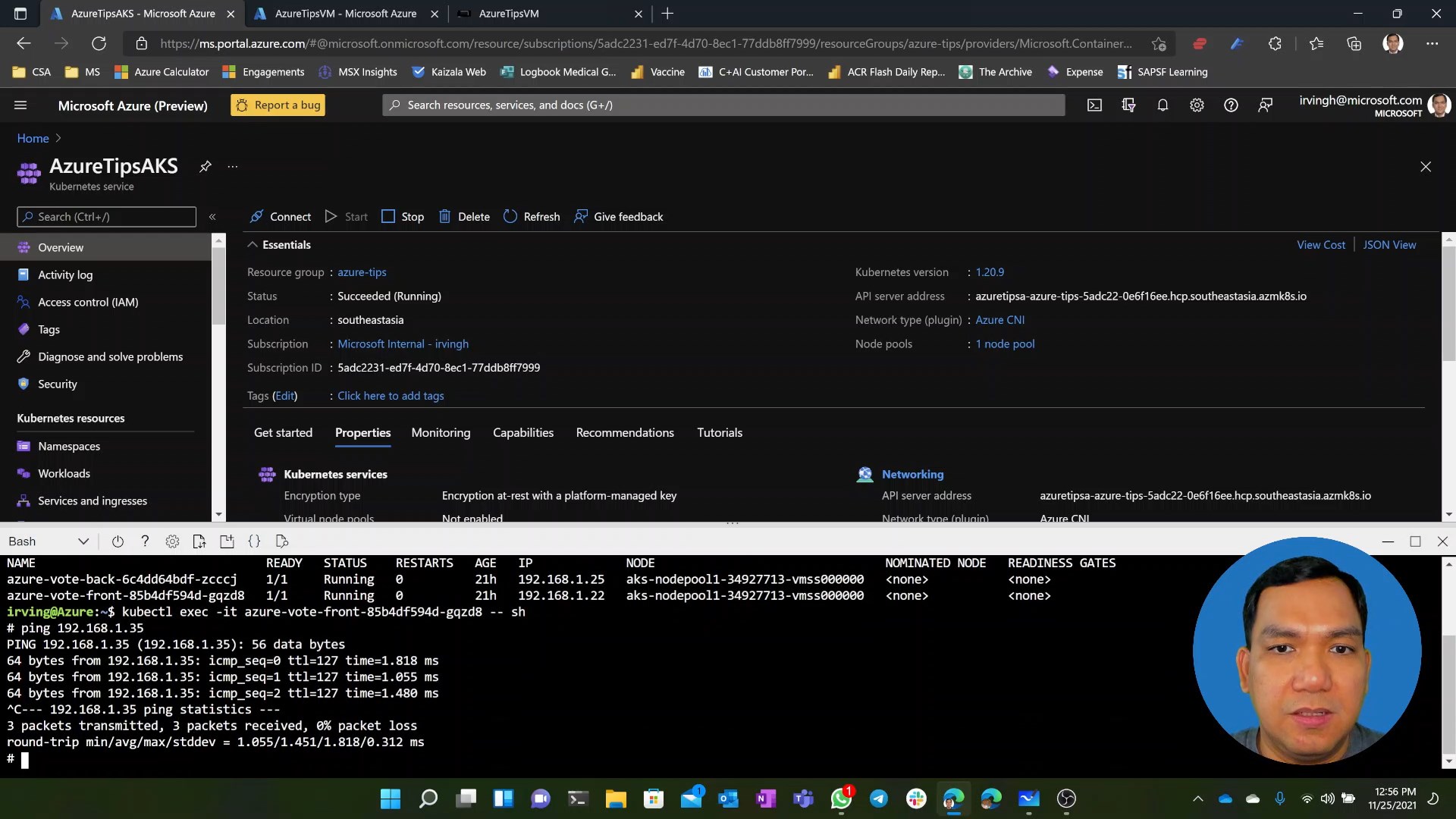Screen dimensions: 1456x819
Task: Open Azure CNI network type link
Action: click(x=999, y=320)
